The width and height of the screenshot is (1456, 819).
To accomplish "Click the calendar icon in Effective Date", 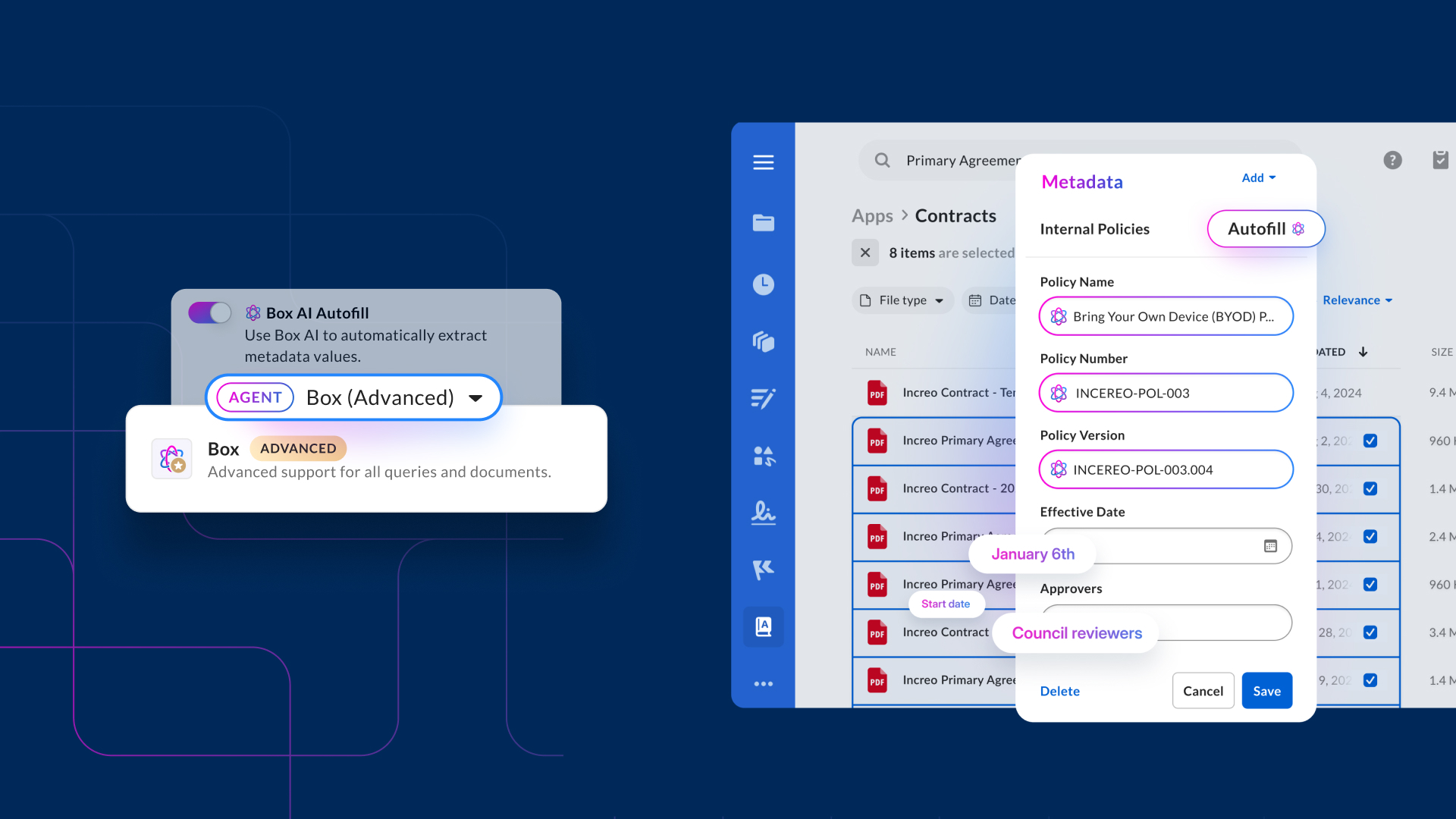I will point(1270,546).
